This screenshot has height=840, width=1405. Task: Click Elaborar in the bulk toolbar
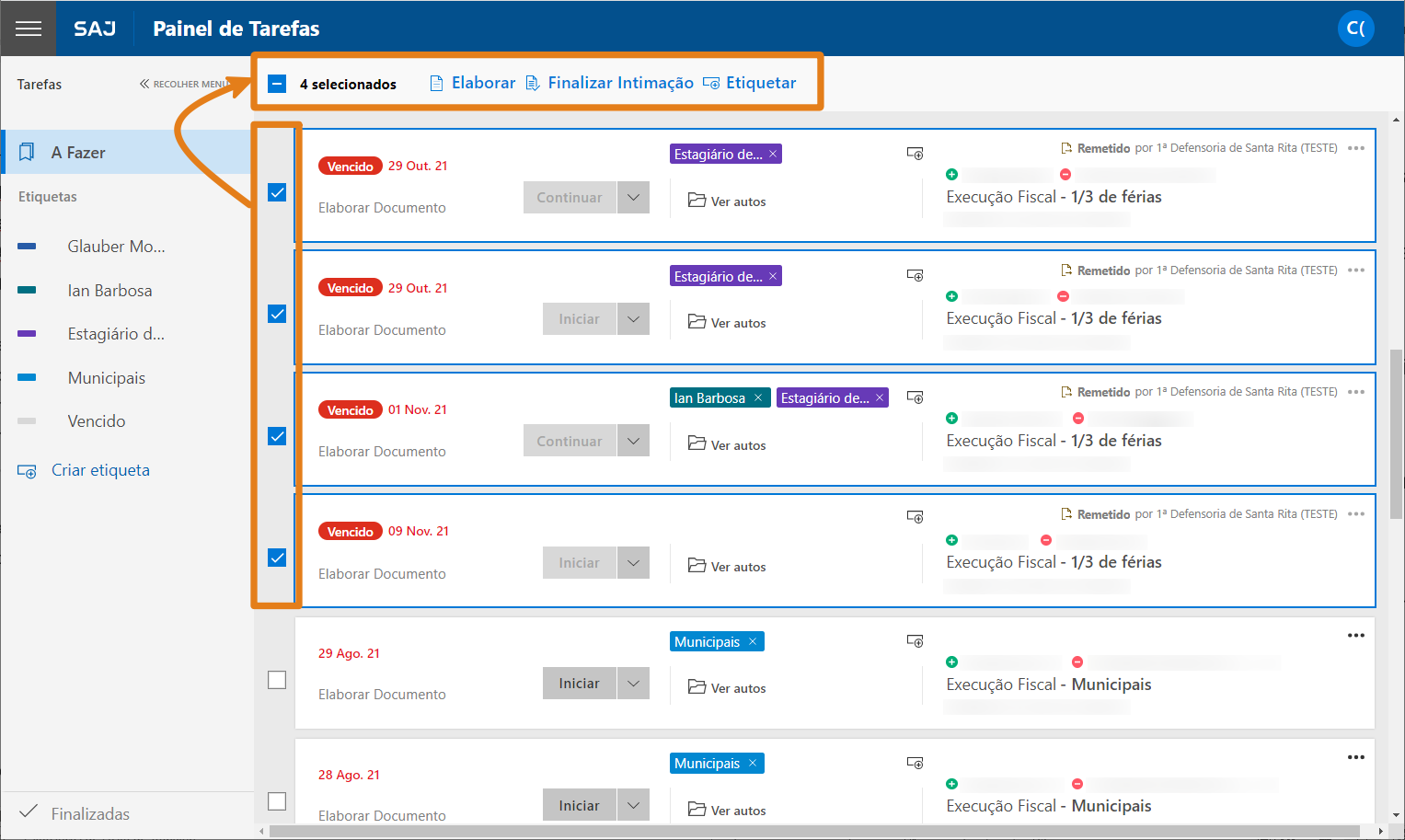tap(473, 83)
